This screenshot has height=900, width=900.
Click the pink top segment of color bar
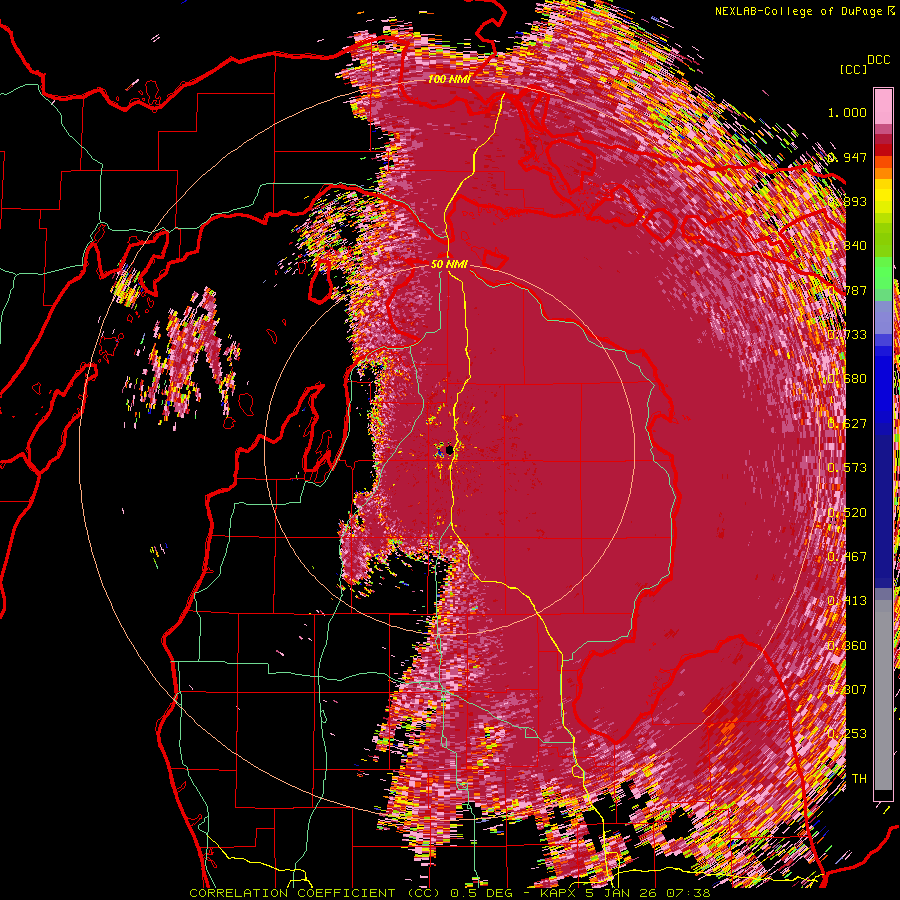click(x=883, y=106)
